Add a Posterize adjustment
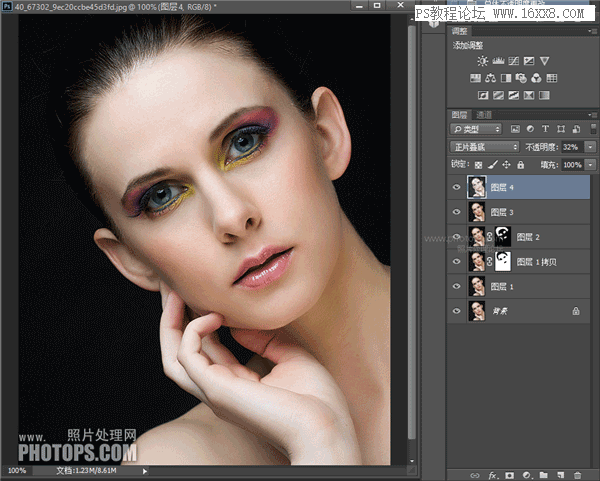Viewport: 600px width, 481px height. [x=498, y=95]
